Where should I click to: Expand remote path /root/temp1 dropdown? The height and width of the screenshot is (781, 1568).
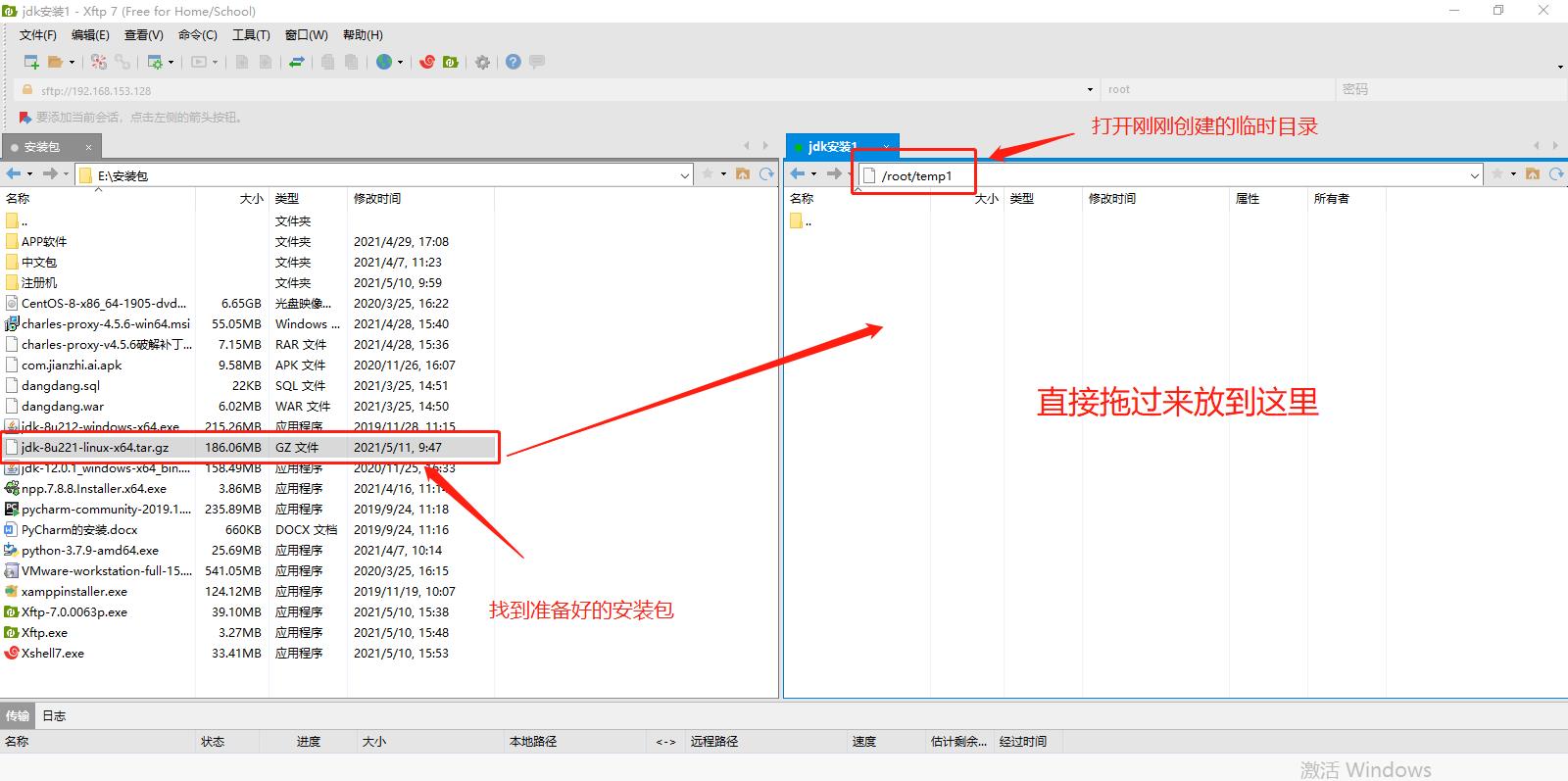(1475, 175)
